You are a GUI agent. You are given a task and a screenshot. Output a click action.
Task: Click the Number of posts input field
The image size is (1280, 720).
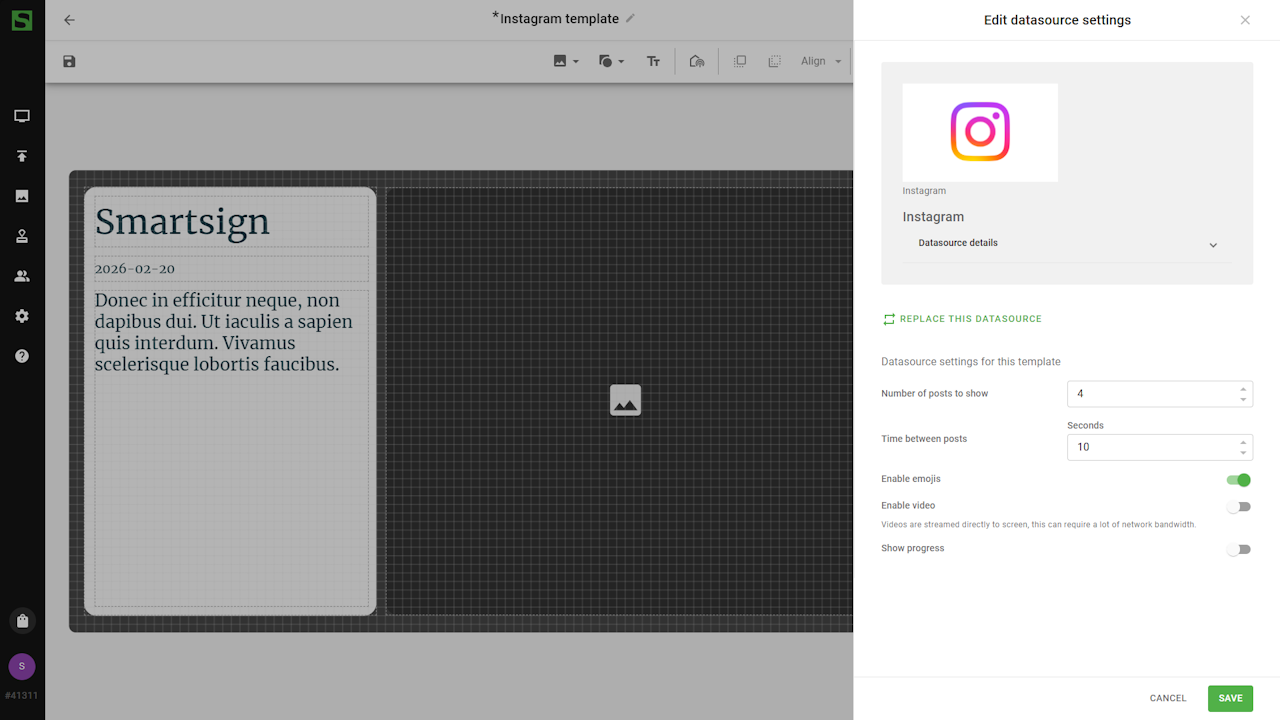[x=1150, y=394]
